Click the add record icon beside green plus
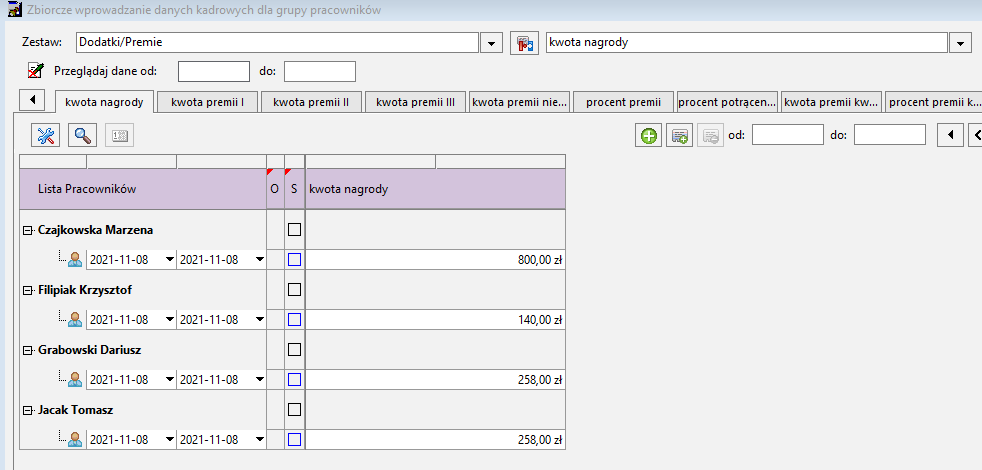The width and height of the screenshot is (982, 470). (x=680, y=135)
